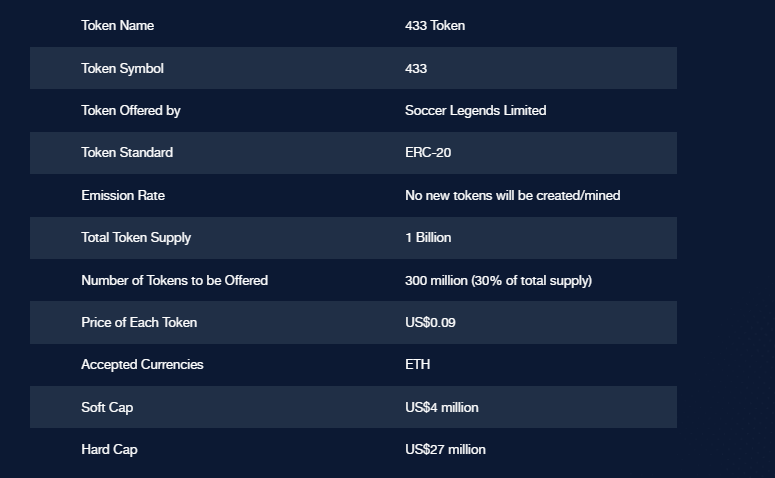The width and height of the screenshot is (775, 478).
Task: Select the US$27 million hard cap
Action: (445, 450)
